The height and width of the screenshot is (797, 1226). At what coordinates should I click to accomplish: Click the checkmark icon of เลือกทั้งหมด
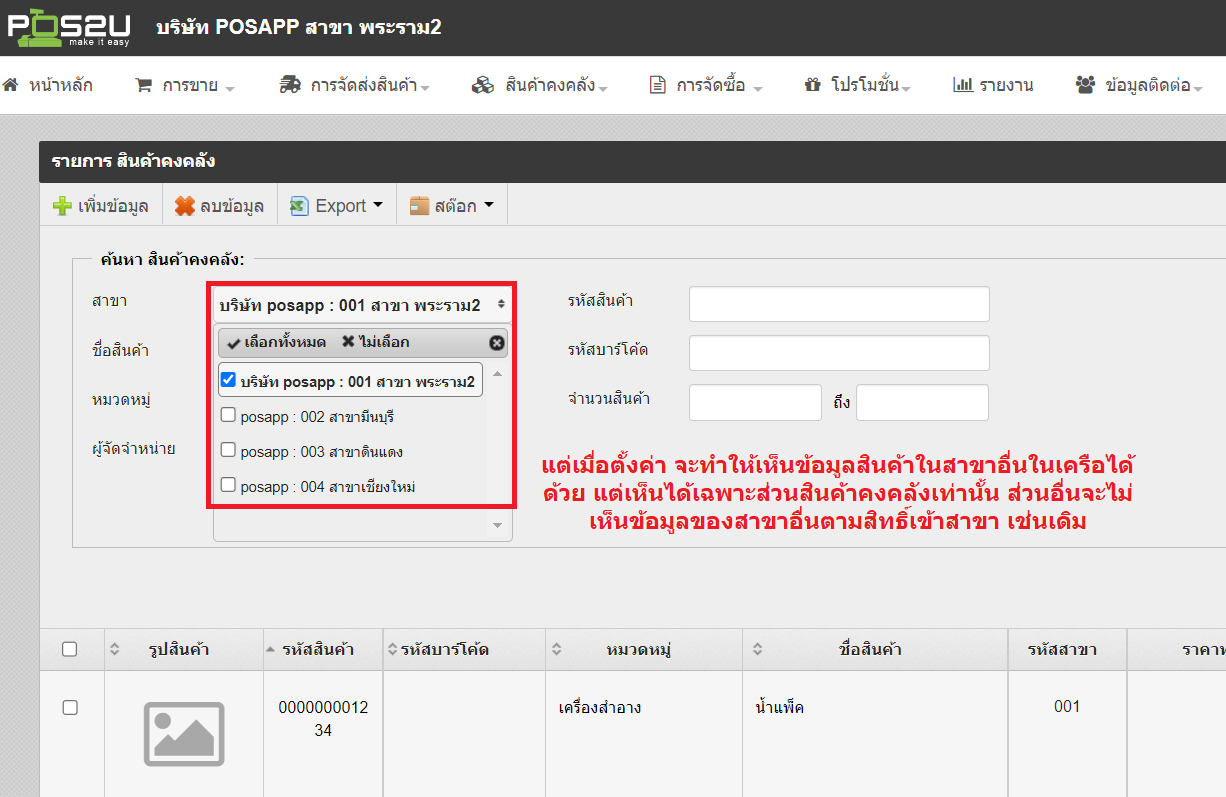[233, 343]
